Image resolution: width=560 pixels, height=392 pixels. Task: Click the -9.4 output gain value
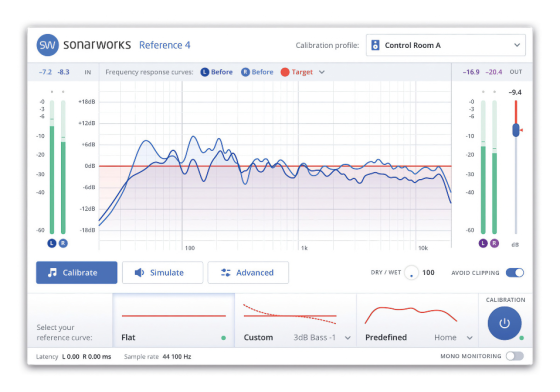pos(515,92)
